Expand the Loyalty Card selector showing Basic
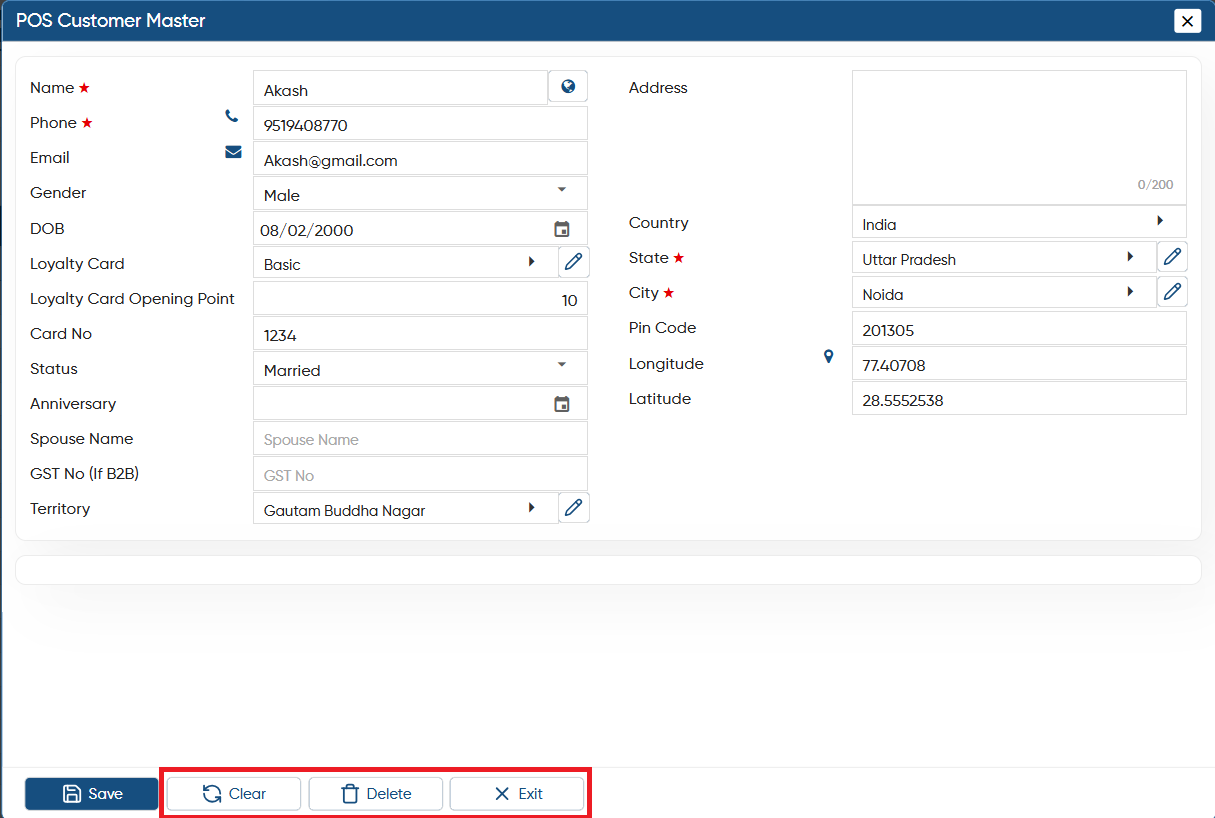This screenshot has height=818, width=1215. click(405, 263)
